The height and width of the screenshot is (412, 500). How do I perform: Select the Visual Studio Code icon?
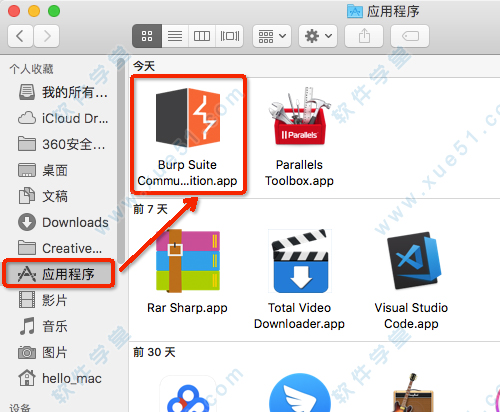coord(413,261)
